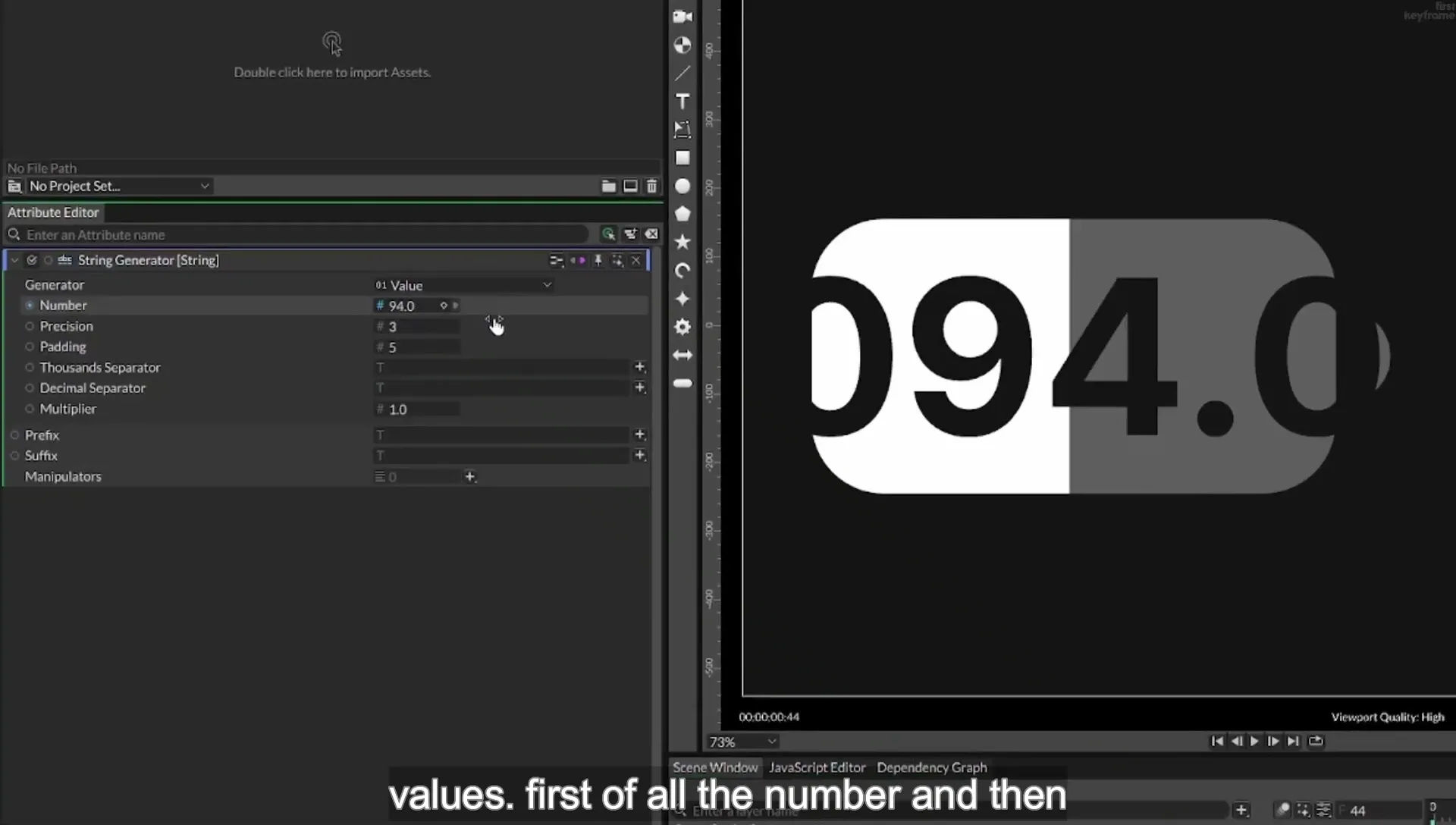Toggle the Thousands Separator attribute circle
This screenshot has width=1456, height=825.
click(x=30, y=367)
